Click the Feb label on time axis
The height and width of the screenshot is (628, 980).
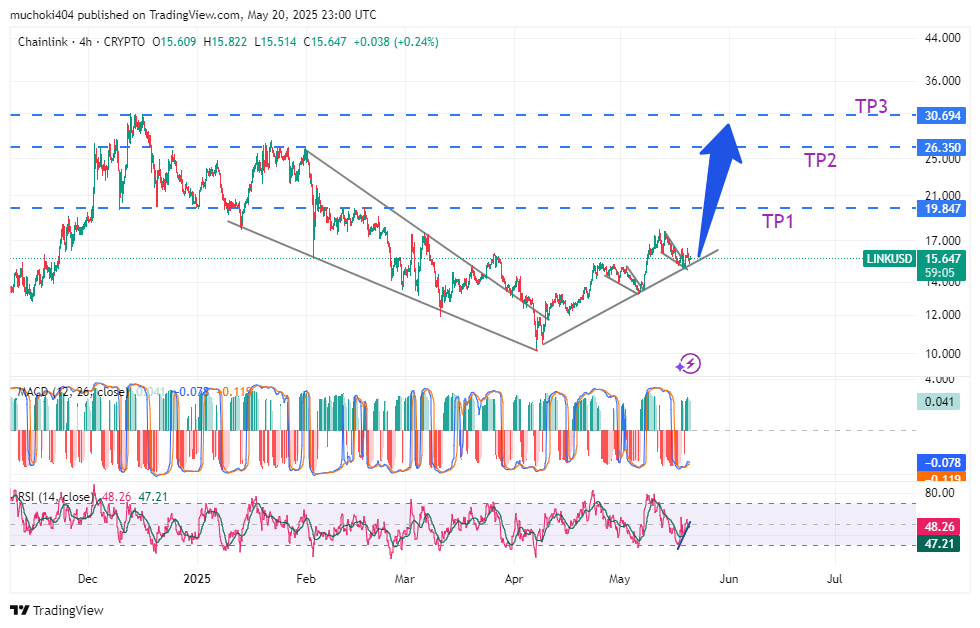306,579
